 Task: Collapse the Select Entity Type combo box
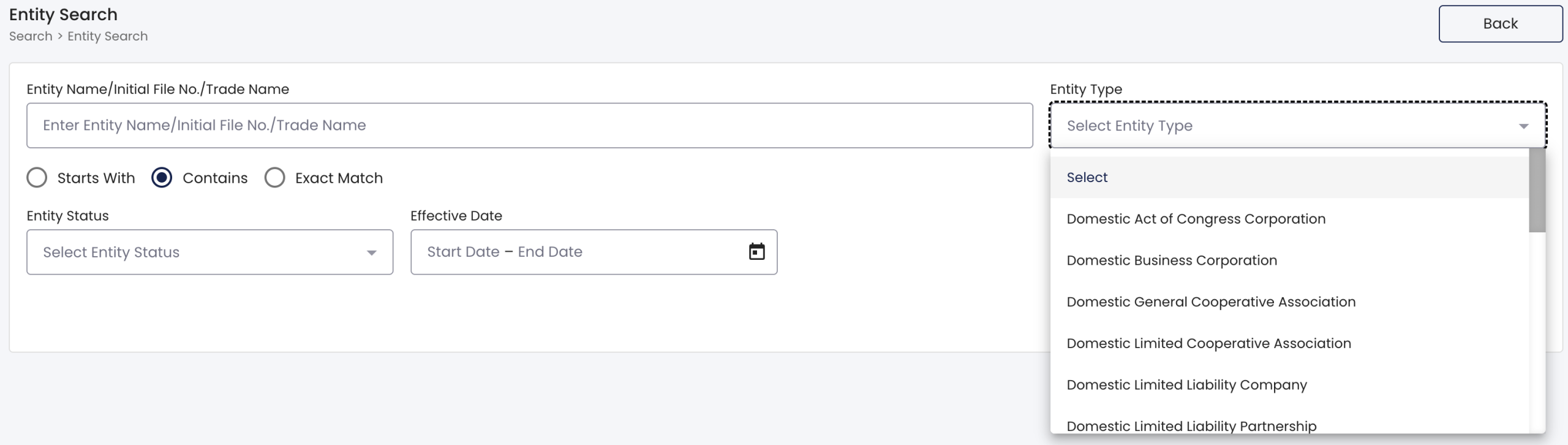pyautogui.click(x=1298, y=126)
